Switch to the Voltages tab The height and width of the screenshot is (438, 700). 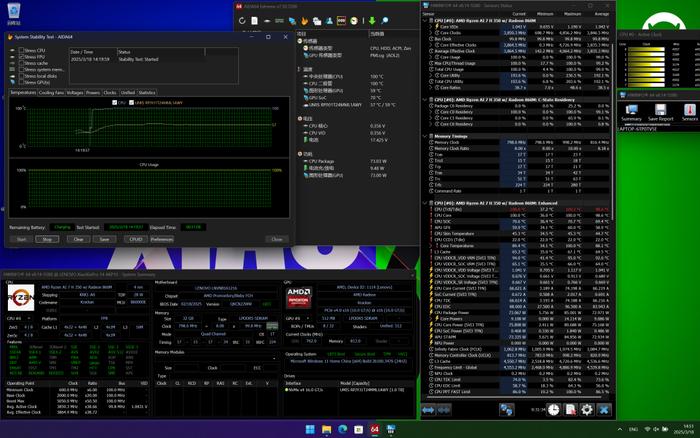[75, 92]
